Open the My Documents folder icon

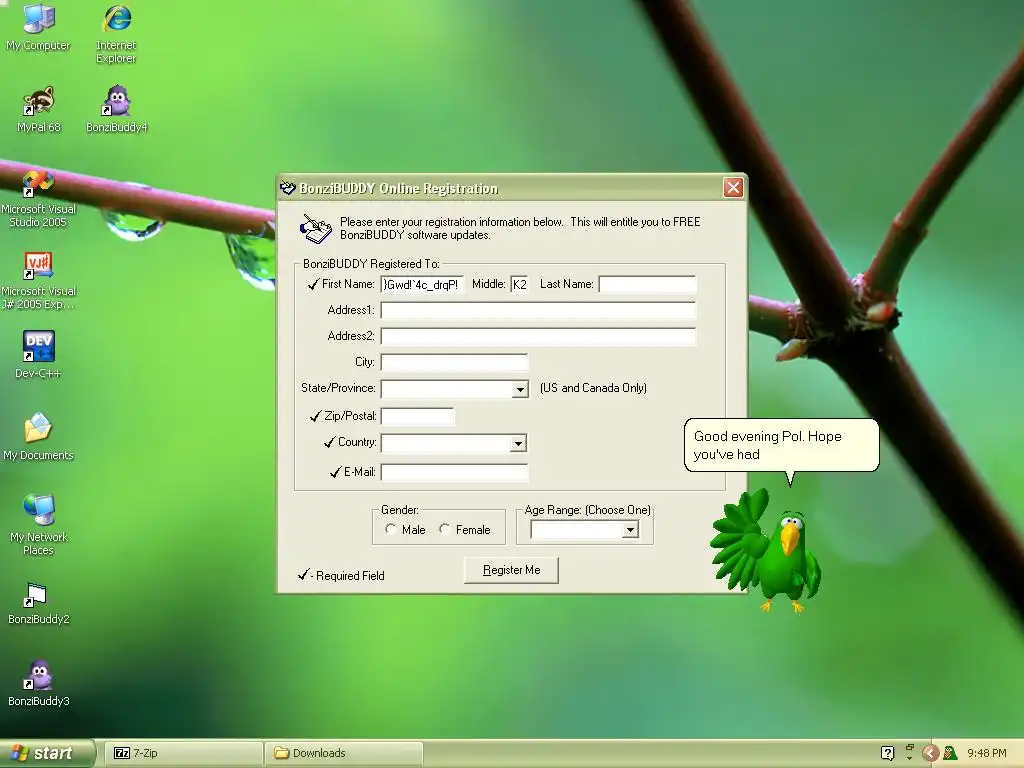[38, 437]
